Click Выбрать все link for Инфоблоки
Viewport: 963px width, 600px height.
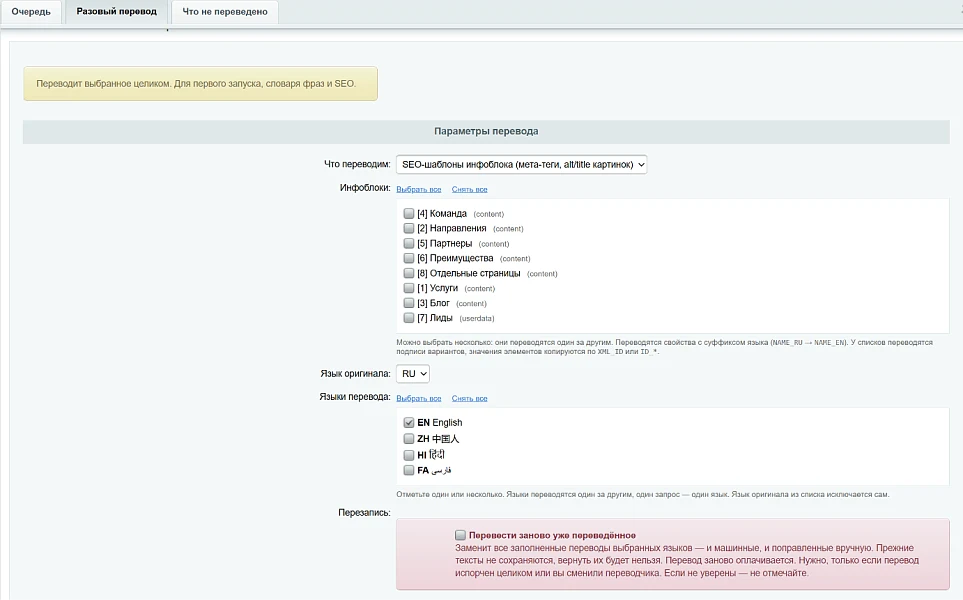(419, 189)
